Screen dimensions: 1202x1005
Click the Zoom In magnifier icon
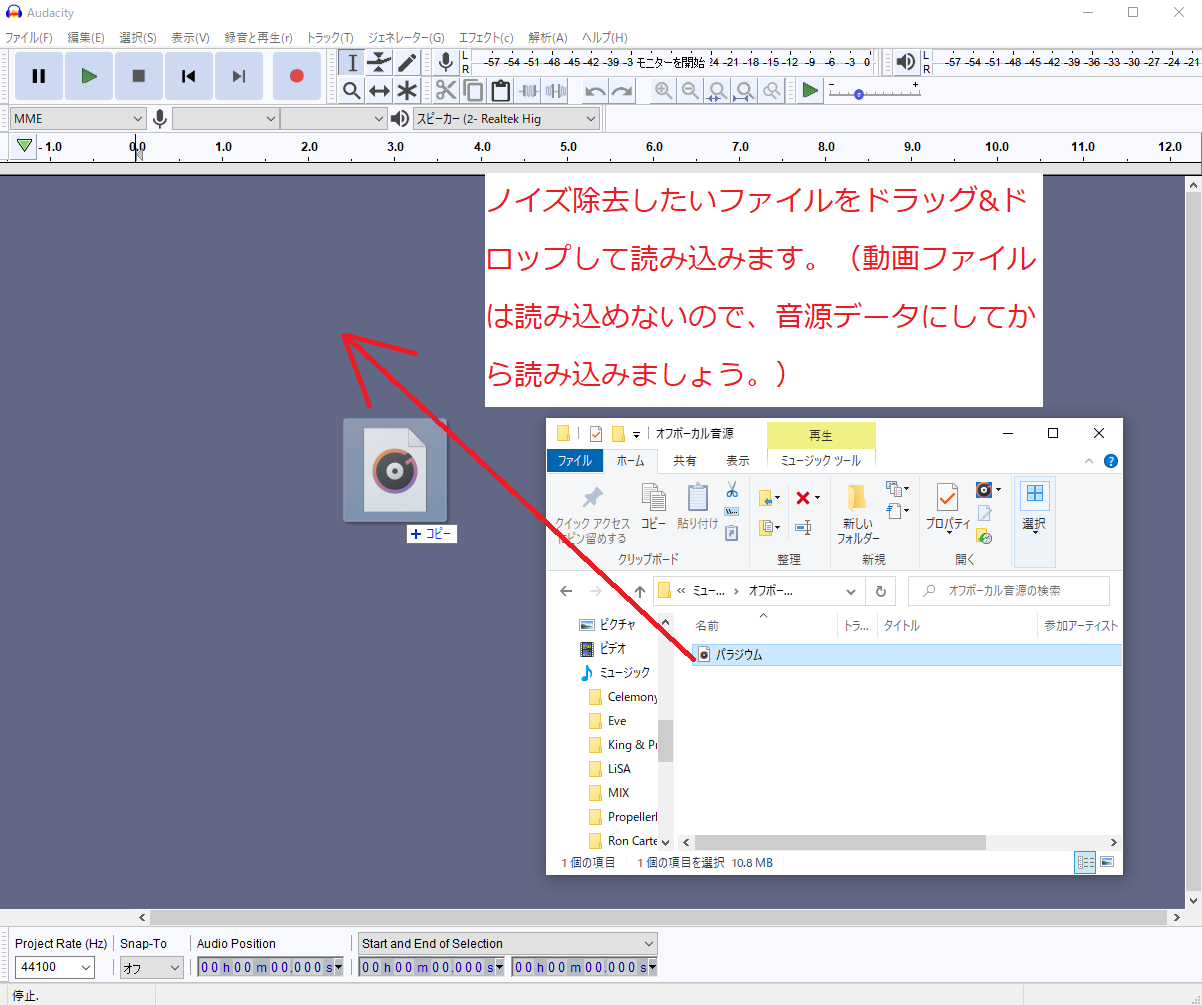[663, 90]
